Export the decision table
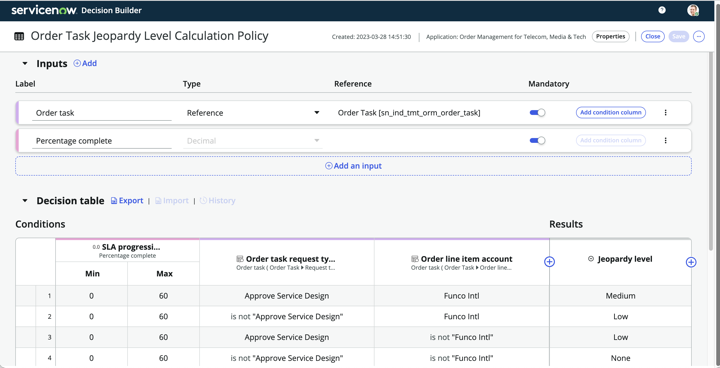This screenshot has width=720, height=368. point(127,201)
